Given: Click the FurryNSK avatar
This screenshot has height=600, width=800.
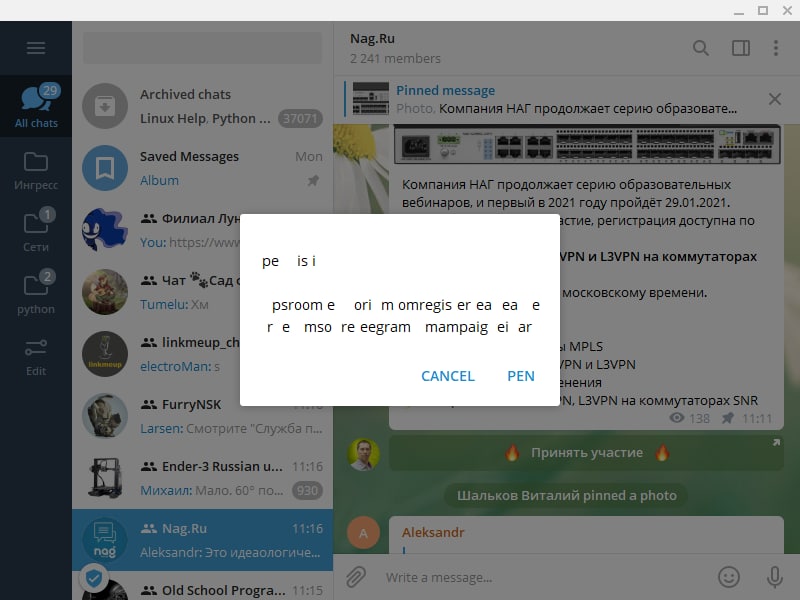Looking at the screenshot, I should tap(105, 416).
